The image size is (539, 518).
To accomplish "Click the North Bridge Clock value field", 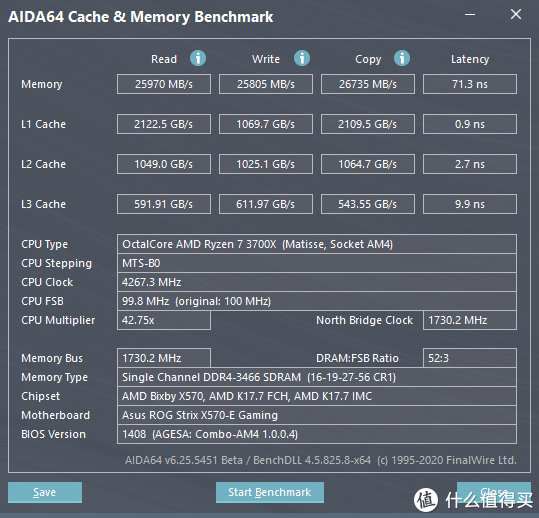I will [470, 320].
